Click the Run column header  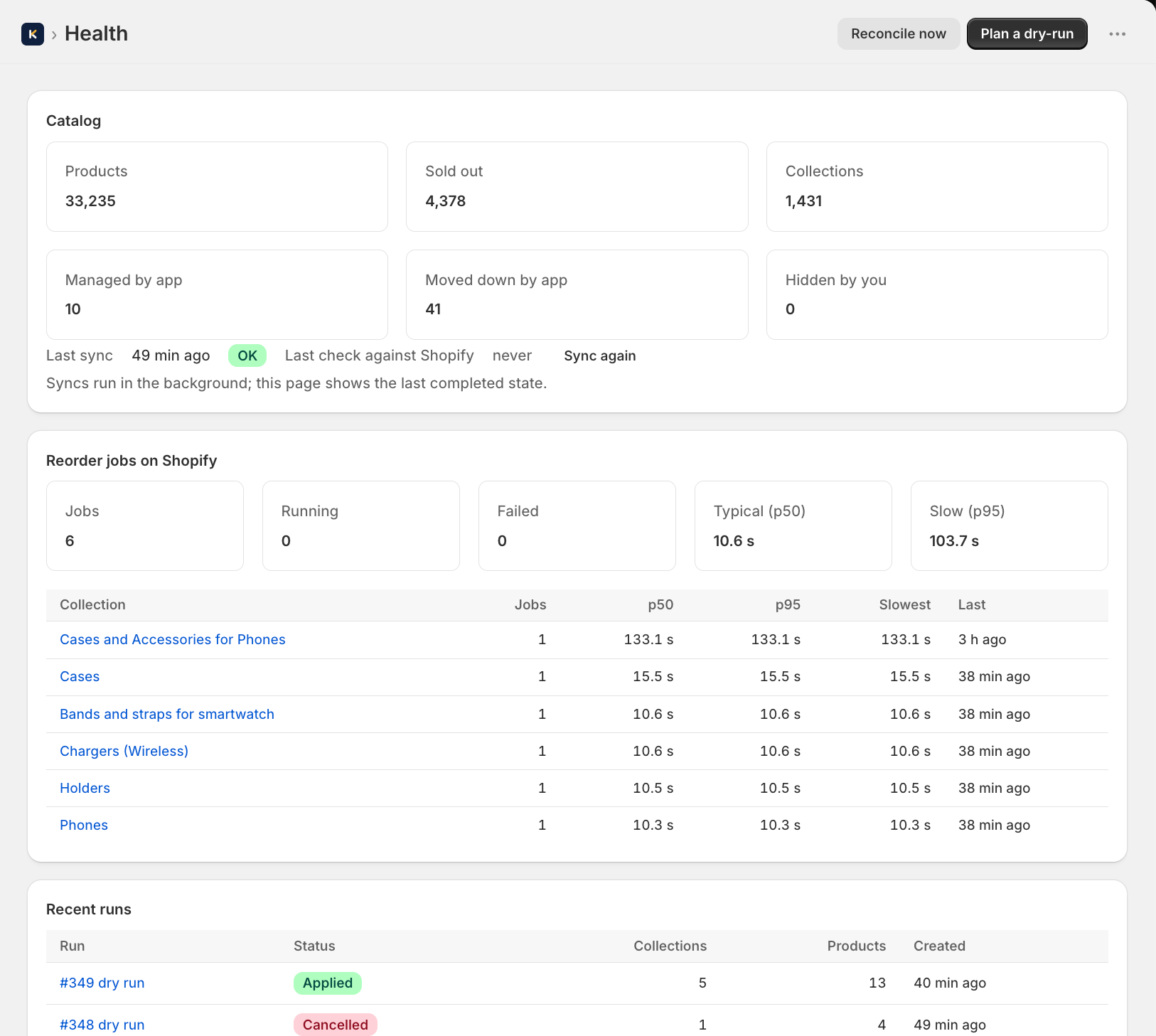tap(73, 946)
